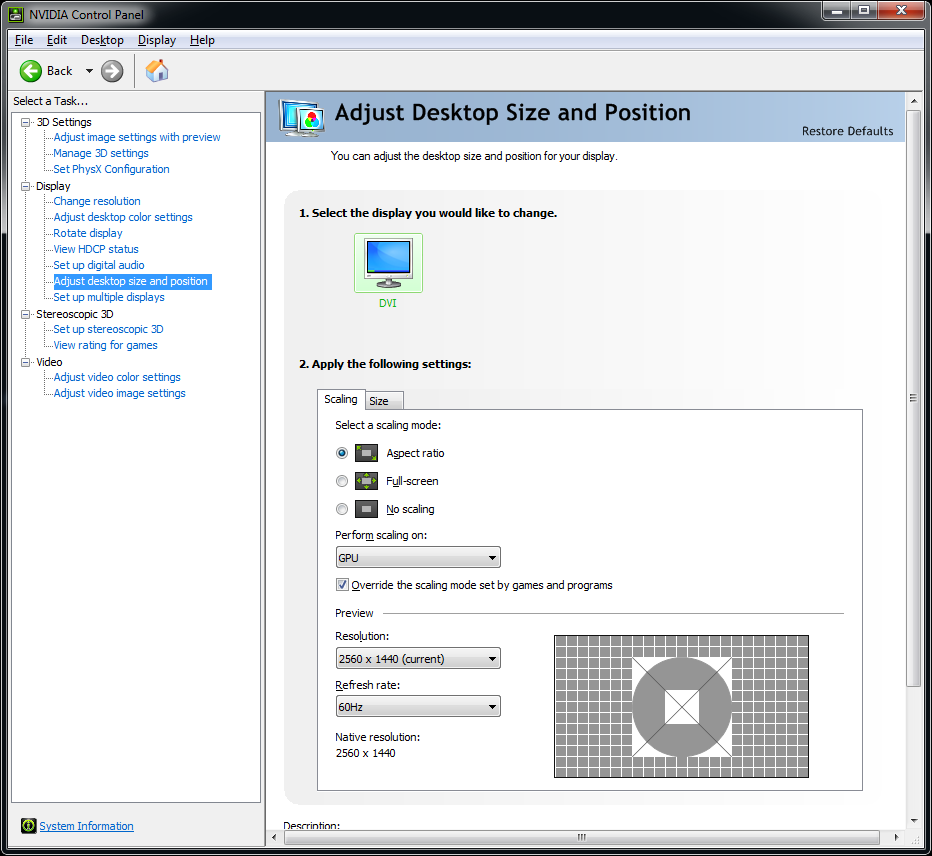Click the System Information icon
The width and height of the screenshot is (932, 856).
[27, 826]
